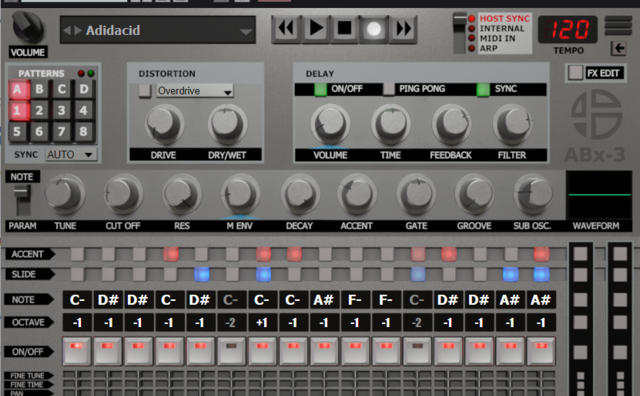
Task: Select next preset with right arrow
Action: click(78, 30)
